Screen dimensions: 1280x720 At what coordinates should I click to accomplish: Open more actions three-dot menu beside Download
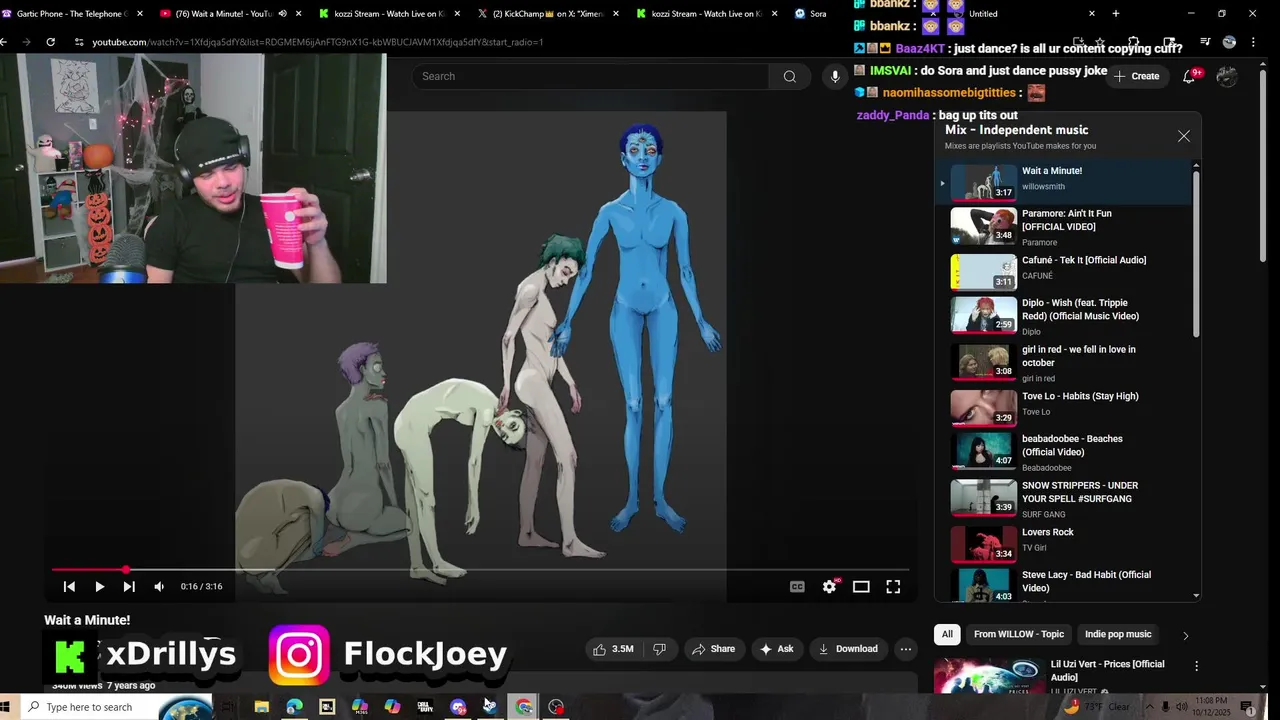(x=905, y=649)
